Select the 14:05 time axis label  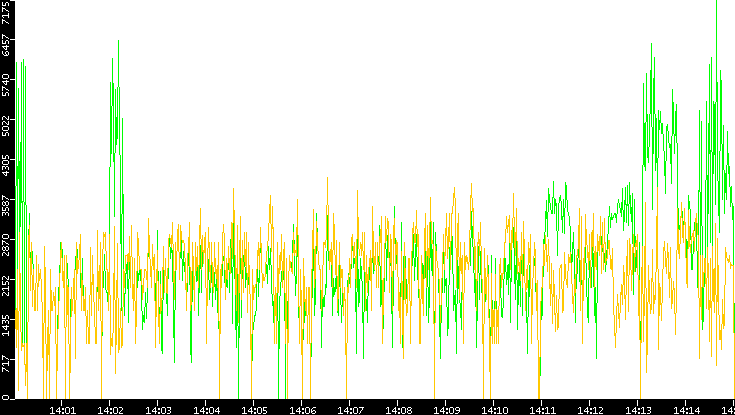pyautogui.click(x=255, y=411)
